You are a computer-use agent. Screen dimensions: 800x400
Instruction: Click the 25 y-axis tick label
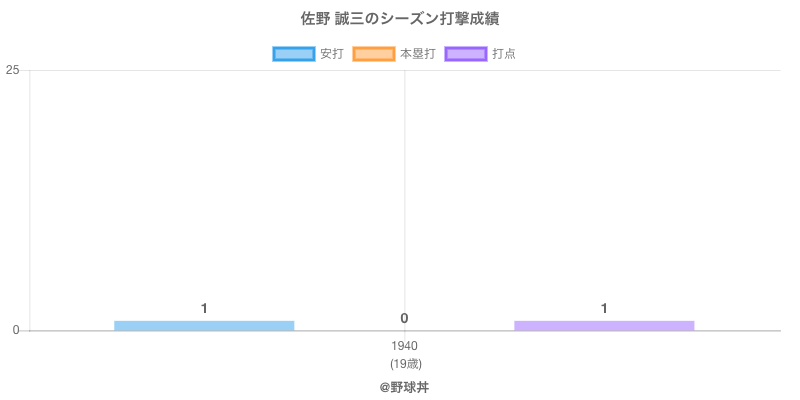13,70
